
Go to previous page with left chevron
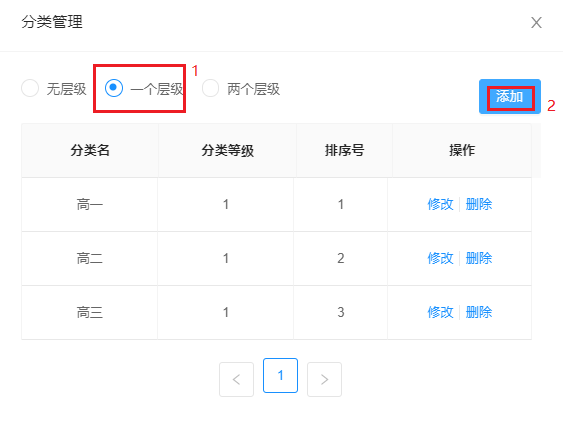236,379
